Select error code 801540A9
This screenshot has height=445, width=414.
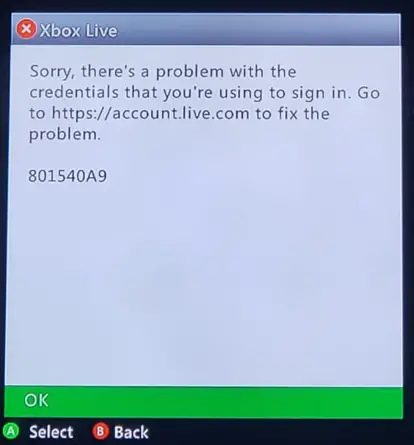(x=67, y=176)
